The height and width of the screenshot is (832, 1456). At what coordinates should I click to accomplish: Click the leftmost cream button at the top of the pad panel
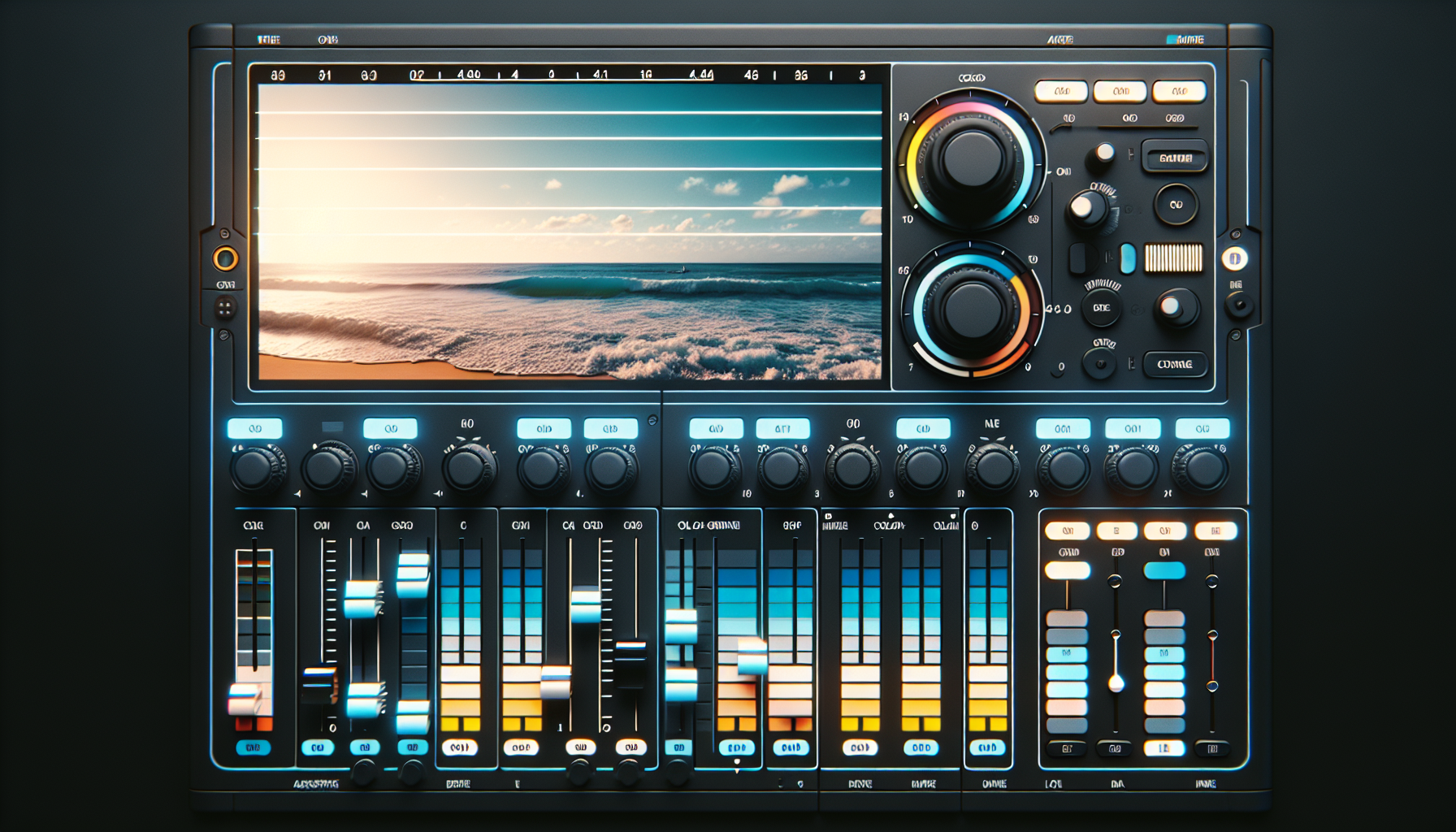coord(1068,531)
